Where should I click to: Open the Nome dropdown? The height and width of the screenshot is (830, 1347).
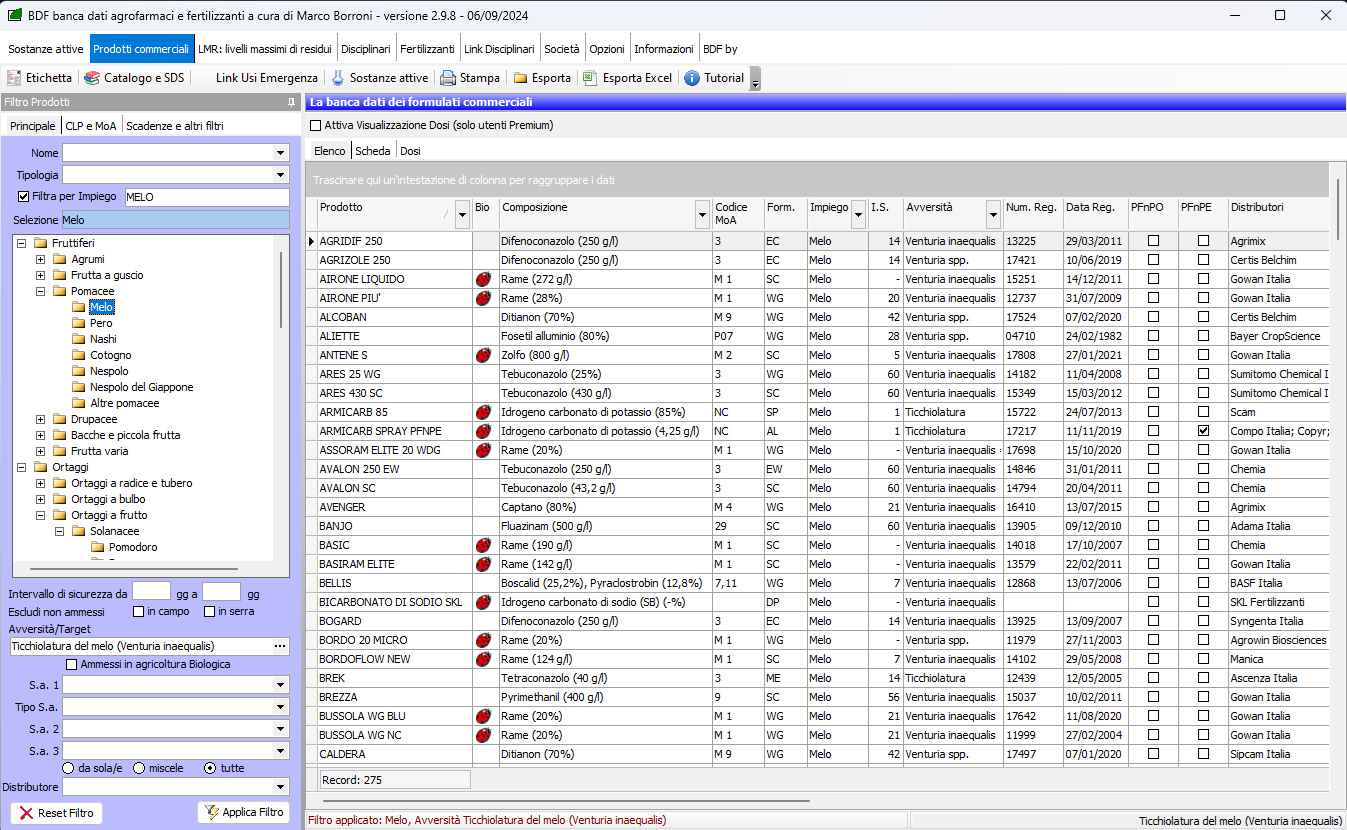281,153
